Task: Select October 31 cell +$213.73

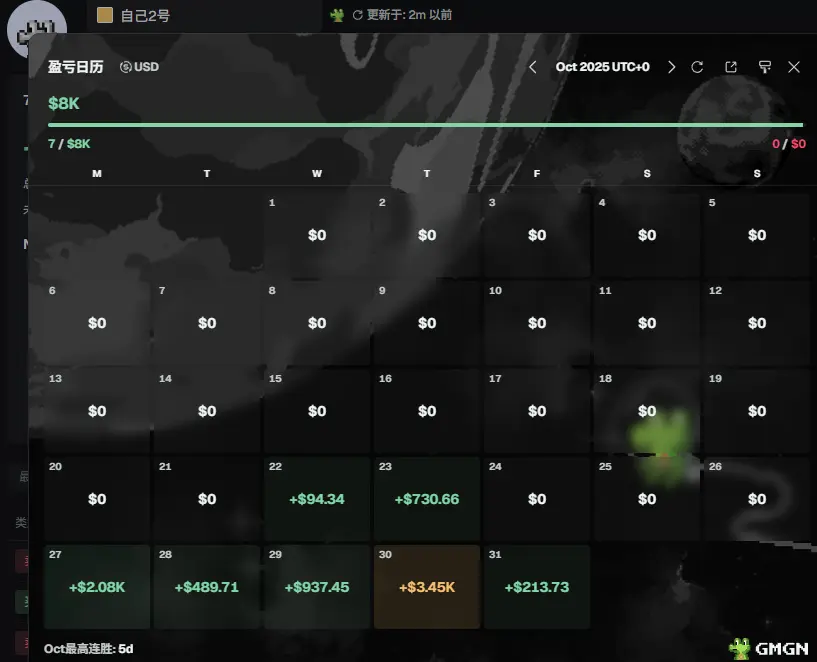Action: 537,587
